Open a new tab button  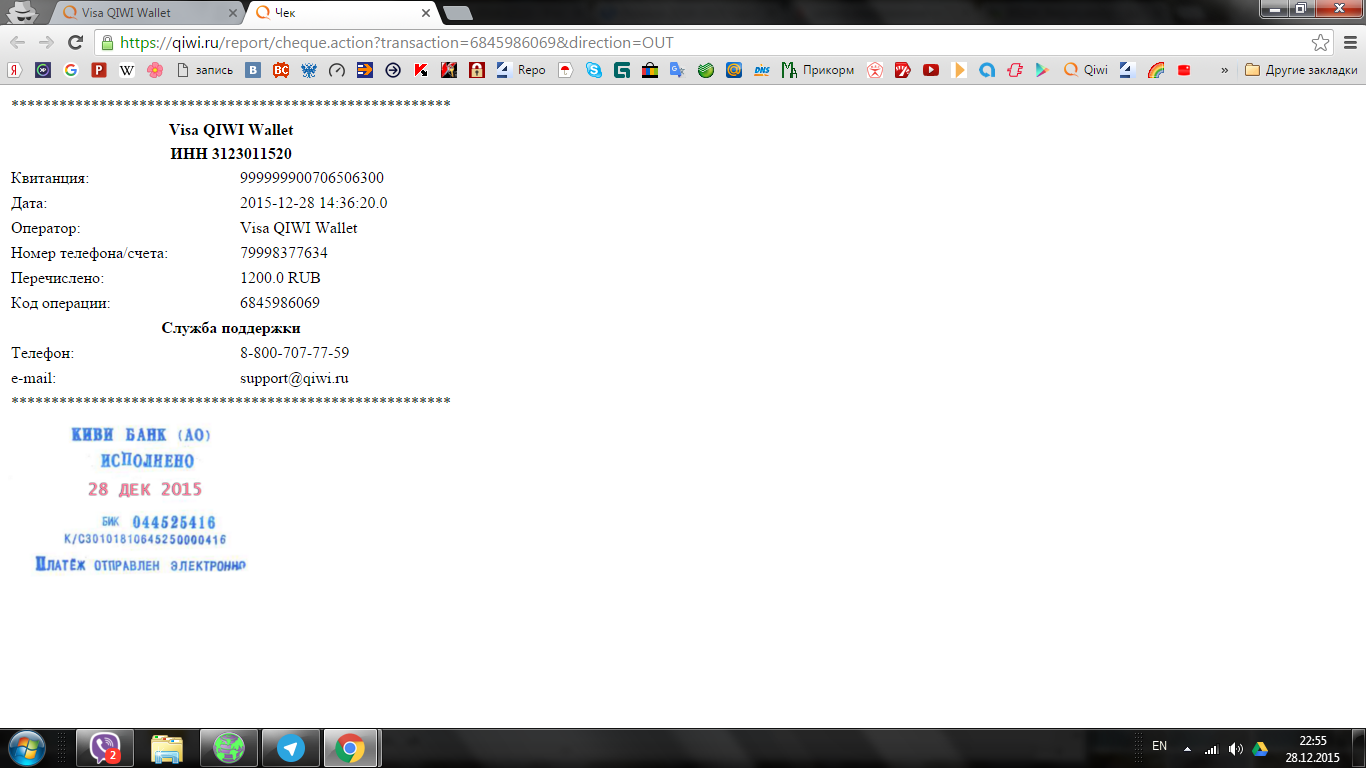pyautogui.click(x=458, y=13)
